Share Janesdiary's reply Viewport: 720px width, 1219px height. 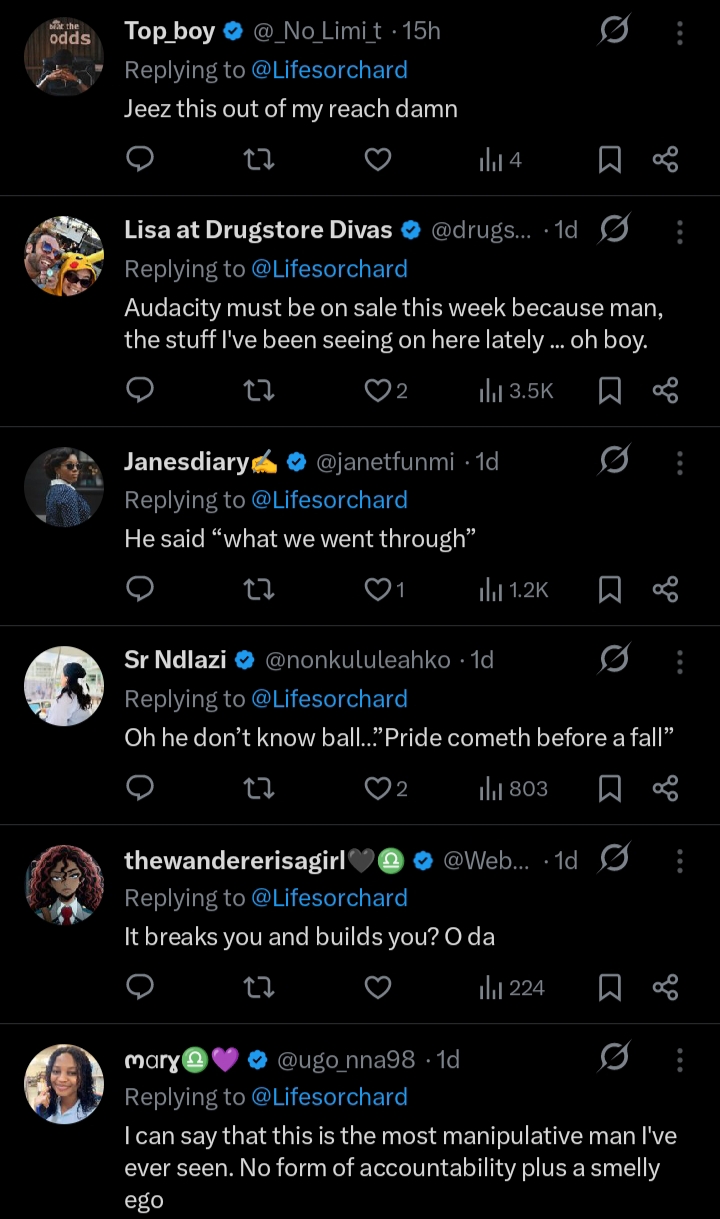tap(665, 590)
